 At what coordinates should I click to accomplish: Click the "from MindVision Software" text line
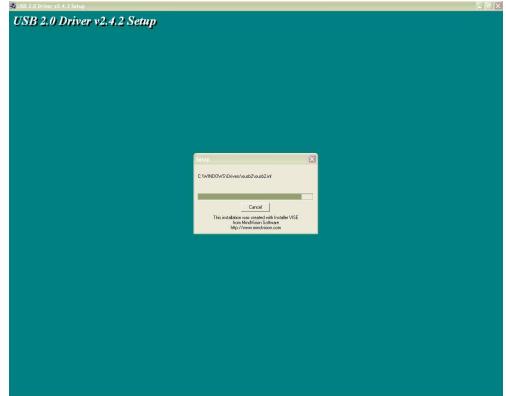coord(256,222)
